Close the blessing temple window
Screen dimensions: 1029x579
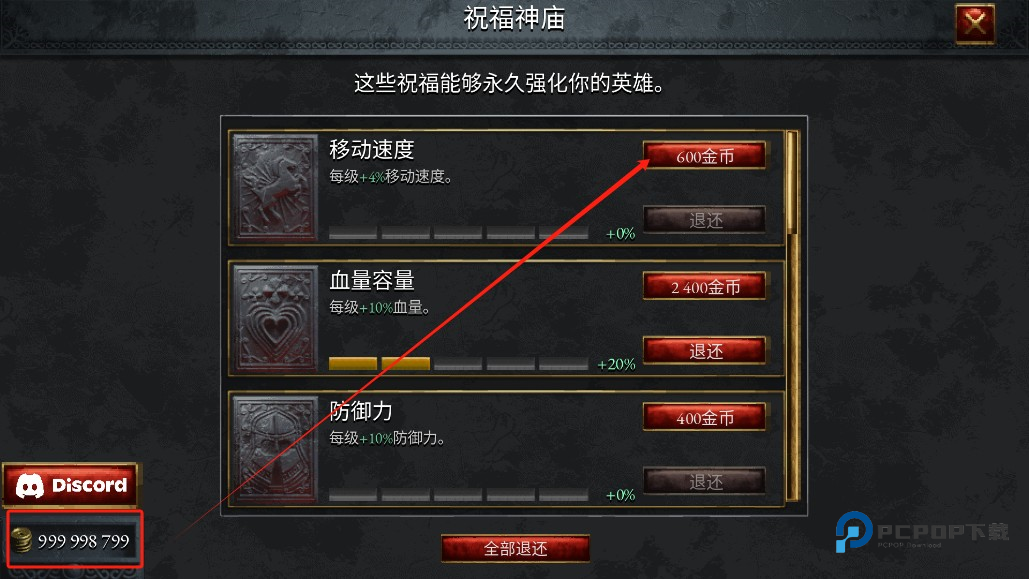coord(975,24)
